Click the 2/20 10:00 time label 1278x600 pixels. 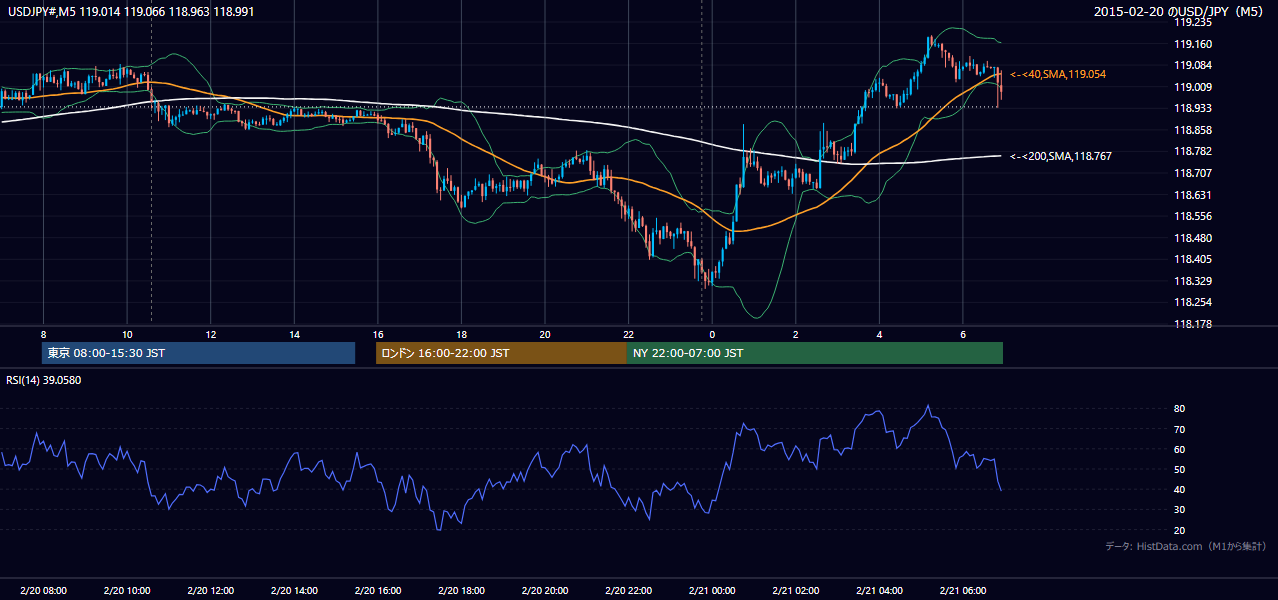127,590
